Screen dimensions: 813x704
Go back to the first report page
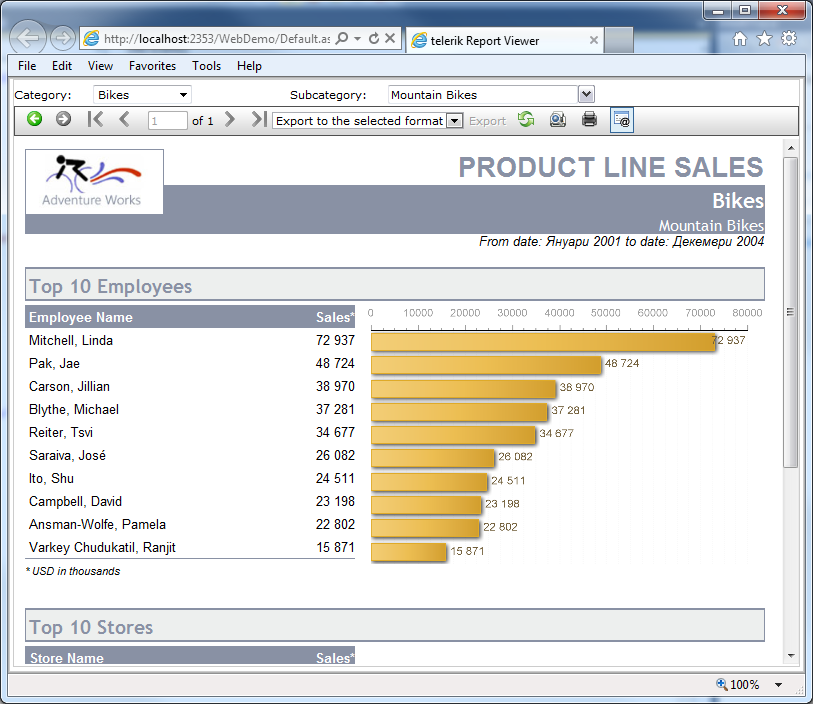[x=95, y=119]
